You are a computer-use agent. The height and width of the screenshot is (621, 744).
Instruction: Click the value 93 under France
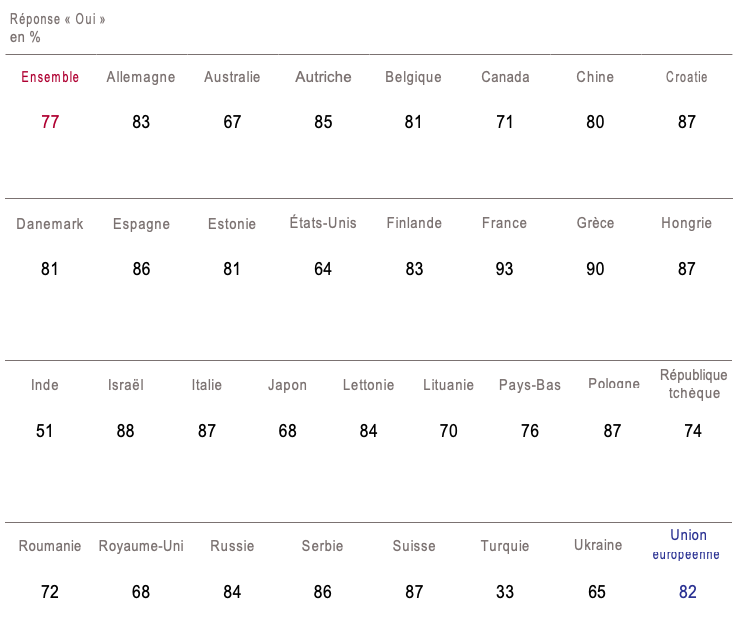tap(505, 269)
